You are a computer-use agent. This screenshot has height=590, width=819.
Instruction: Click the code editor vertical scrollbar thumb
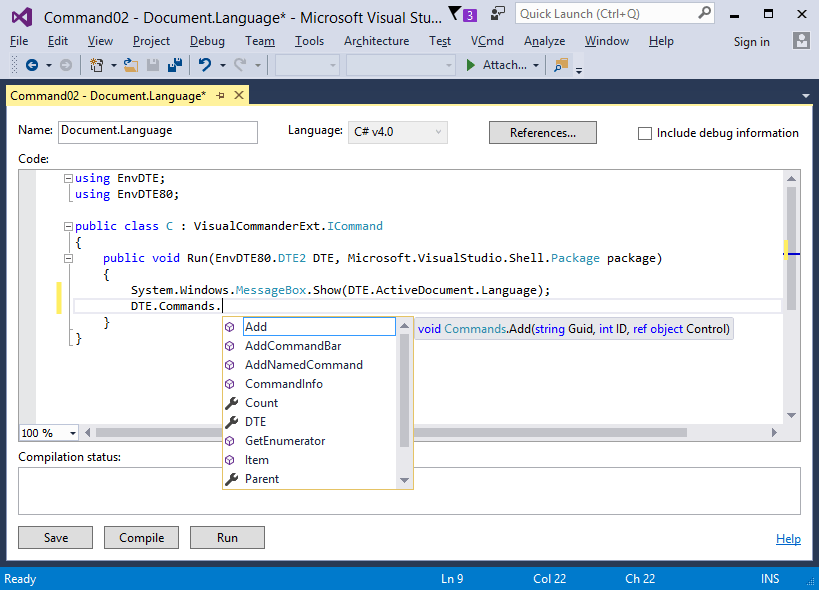(791, 249)
